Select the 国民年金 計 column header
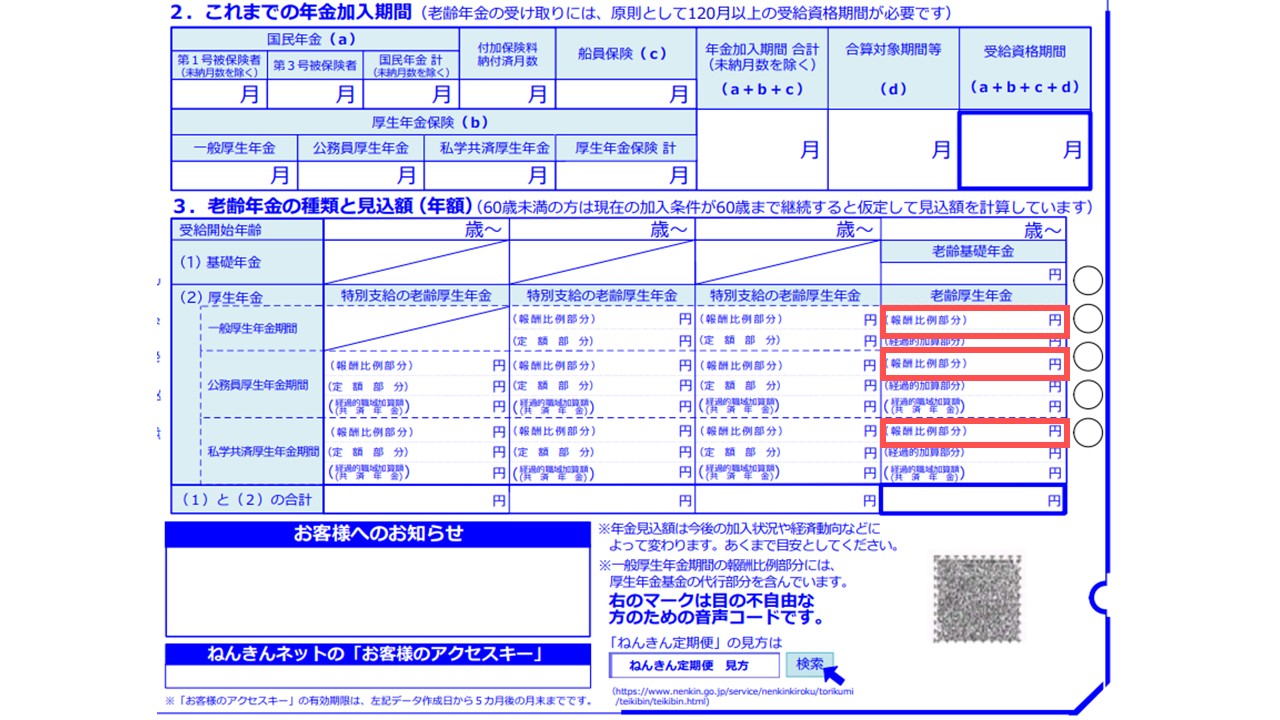1280x720 pixels. pos(411,66)
